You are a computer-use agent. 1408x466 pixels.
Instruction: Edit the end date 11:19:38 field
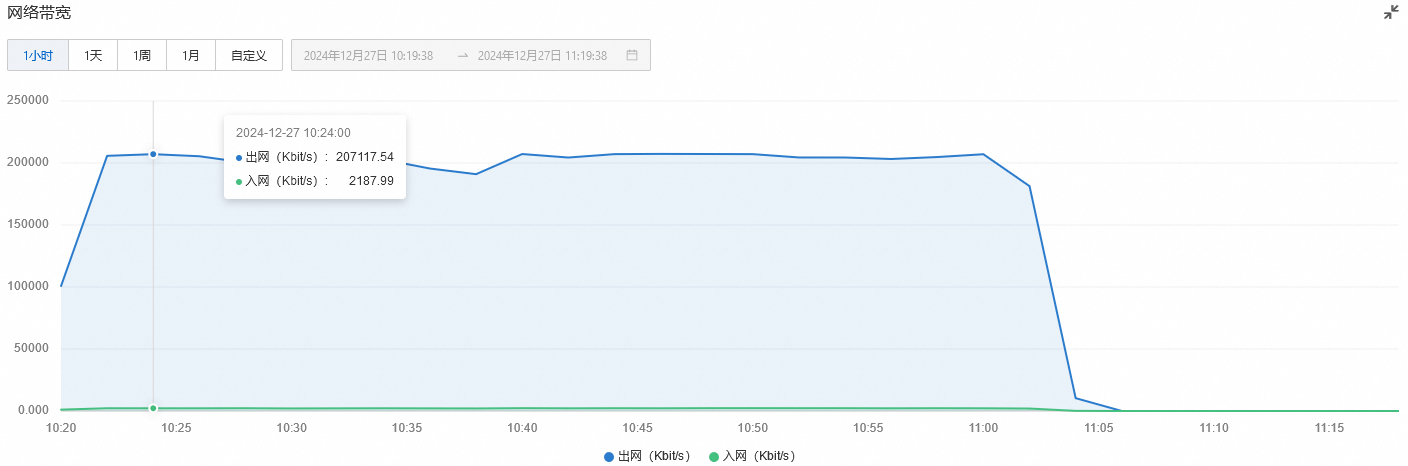coord(542,56)
